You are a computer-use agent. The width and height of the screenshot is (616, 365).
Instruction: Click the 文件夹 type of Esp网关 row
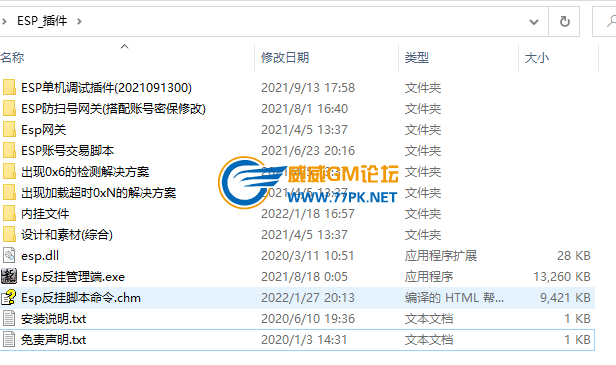pos(423,129)
